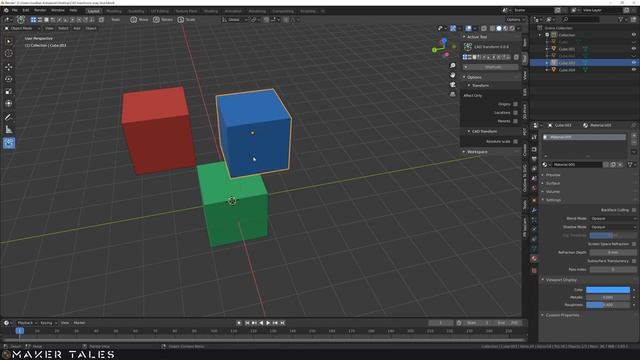Screen dimensions: 640x360
Task: Expand the Surface panel in material properties
Action: 553,183
